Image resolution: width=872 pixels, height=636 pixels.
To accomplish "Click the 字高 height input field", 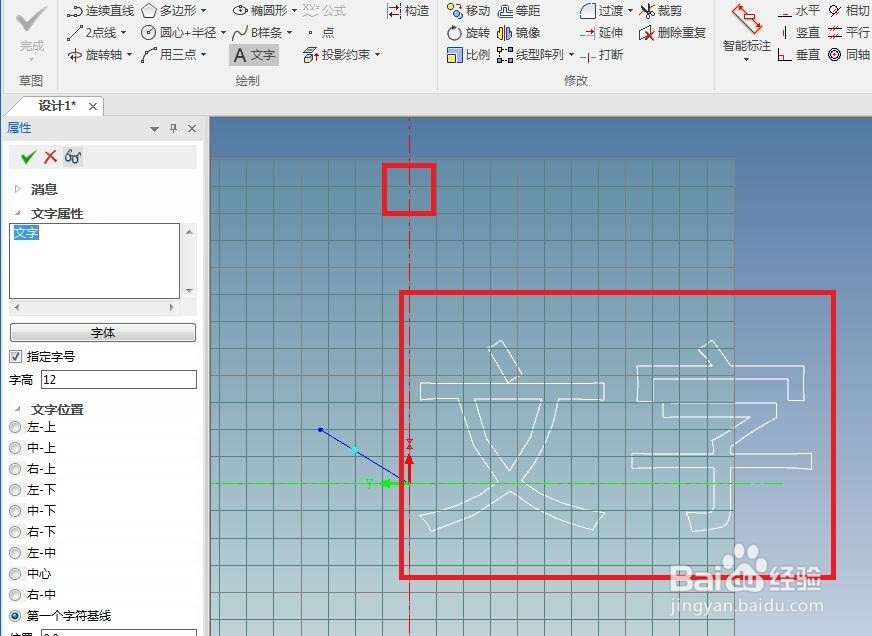I will (117, 379).
